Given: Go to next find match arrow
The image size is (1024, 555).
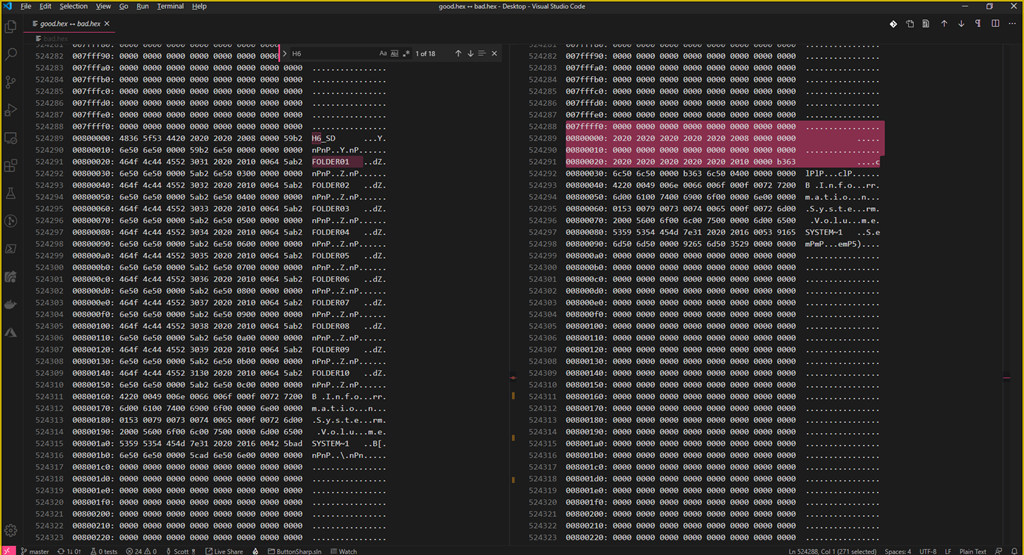Looking at the screenshot, I should [471, 53].
